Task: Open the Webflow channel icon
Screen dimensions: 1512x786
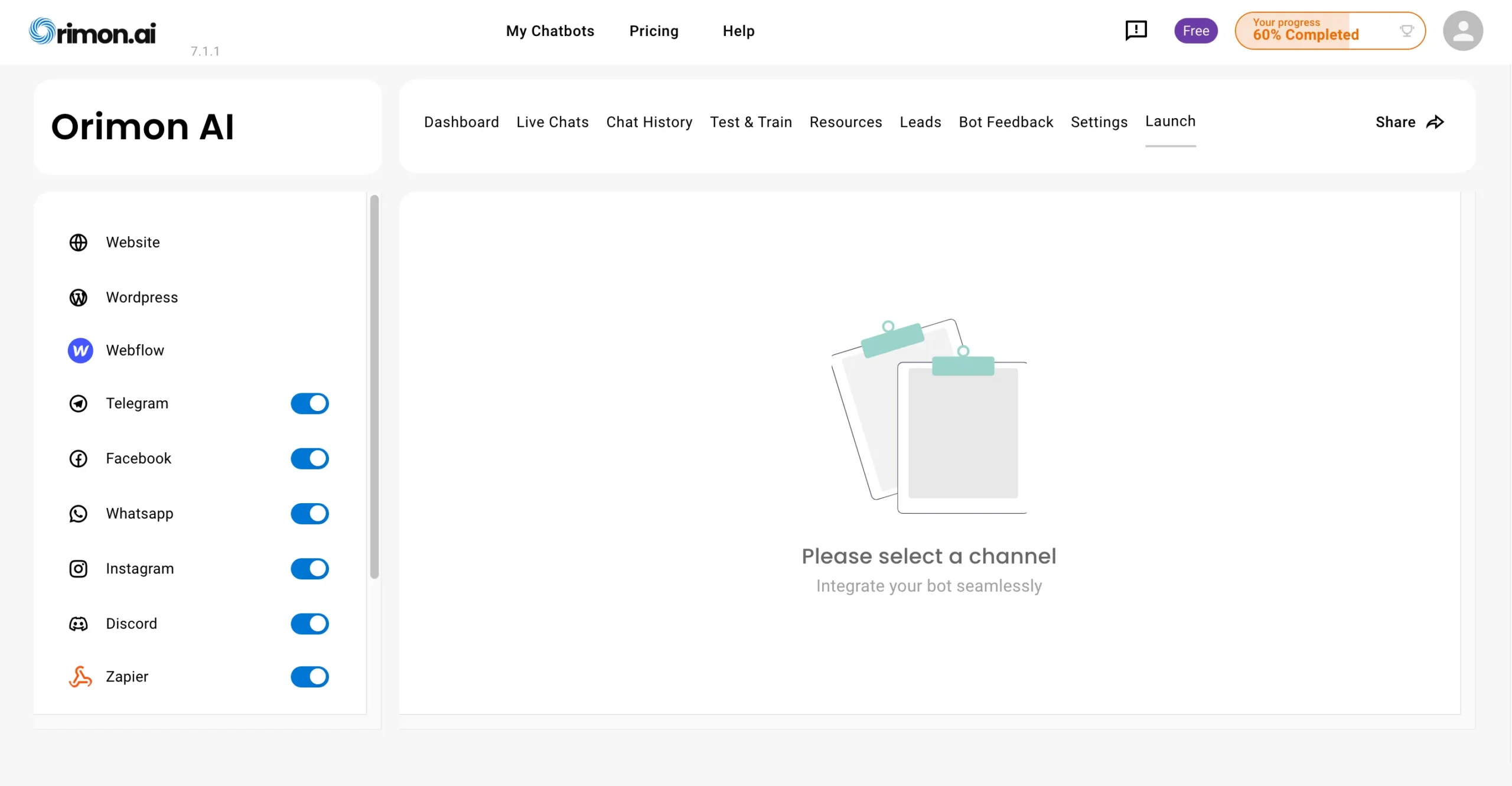Action: point(80,351)
